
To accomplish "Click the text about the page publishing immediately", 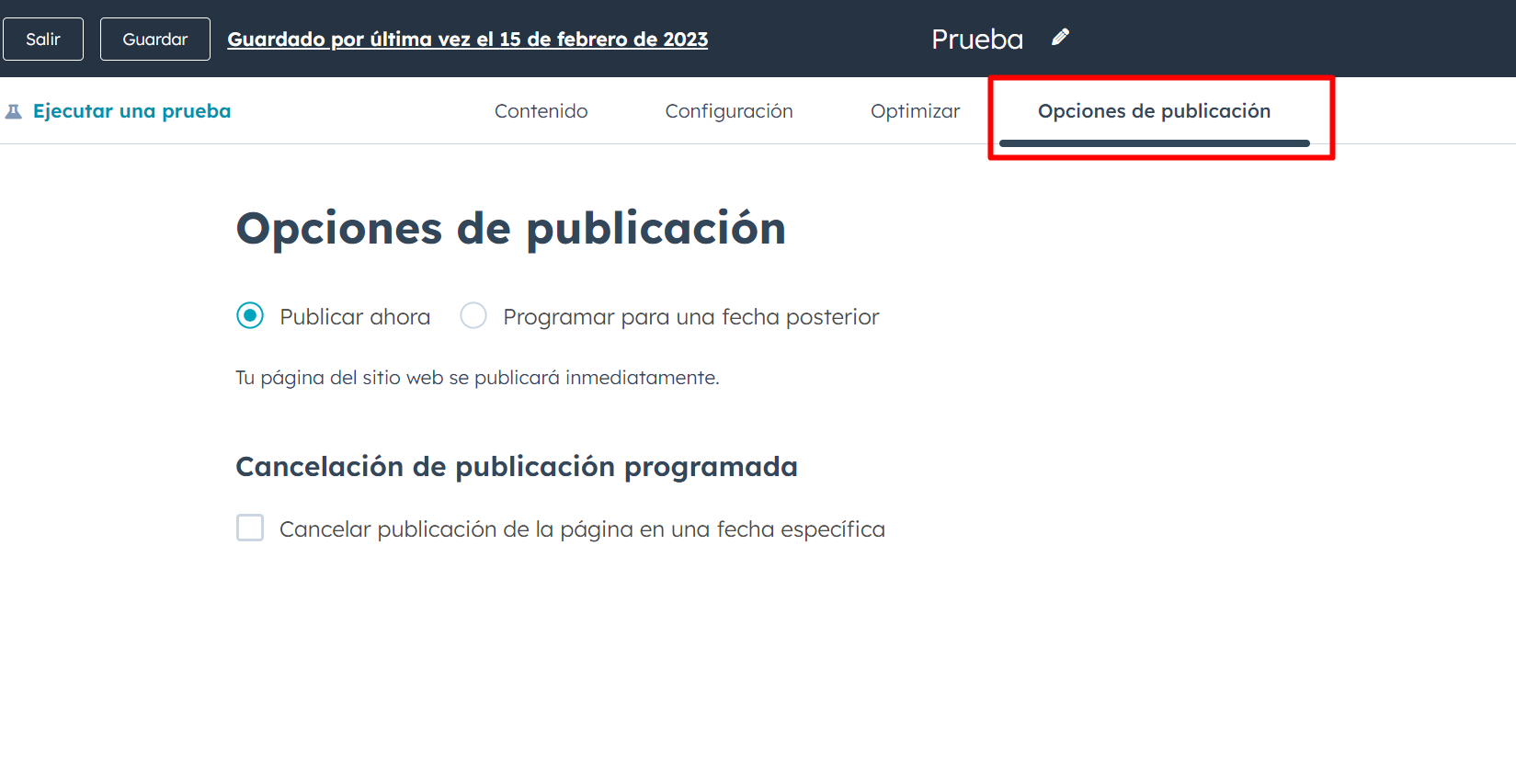I will [477, 378].
